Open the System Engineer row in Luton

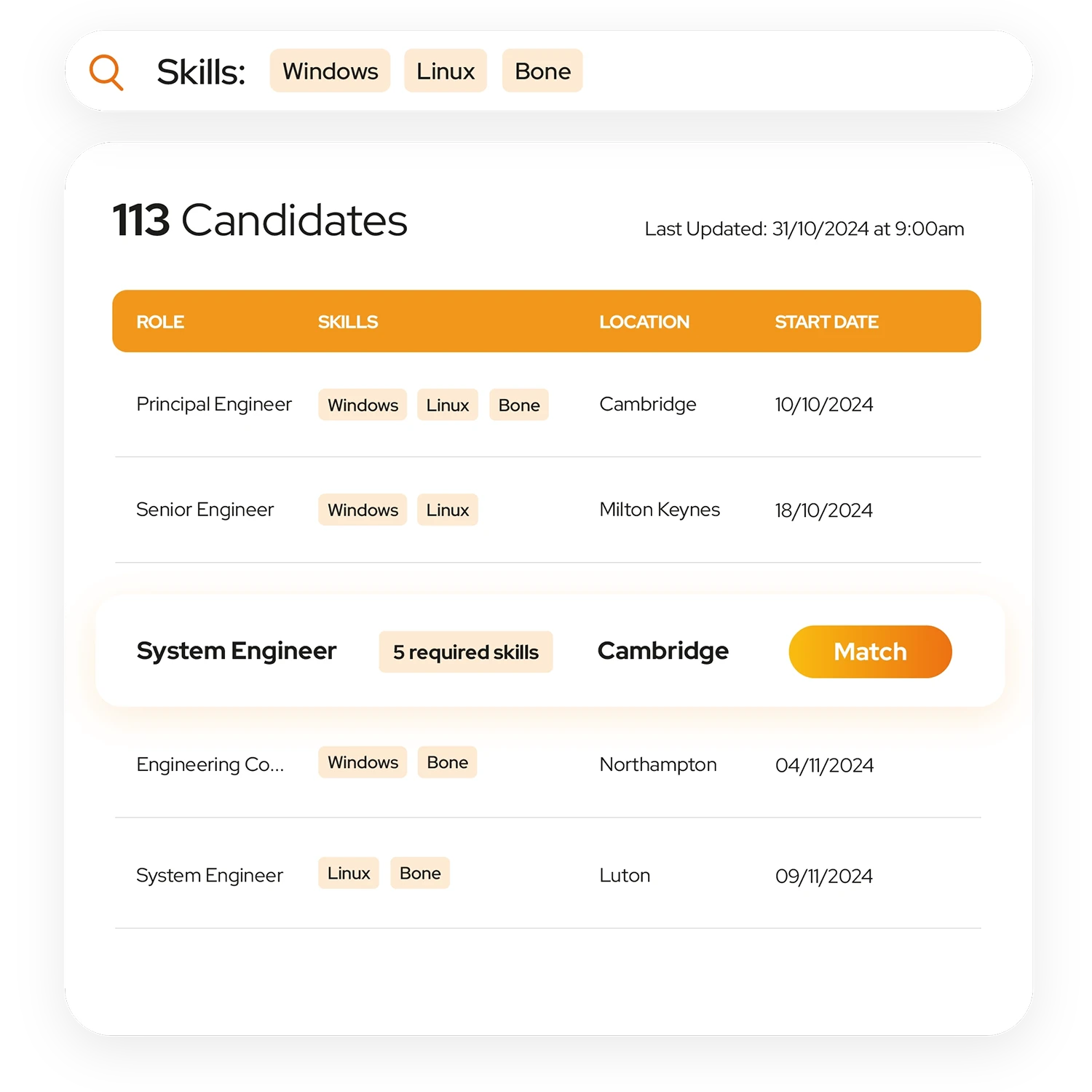[x=547, y=874]
